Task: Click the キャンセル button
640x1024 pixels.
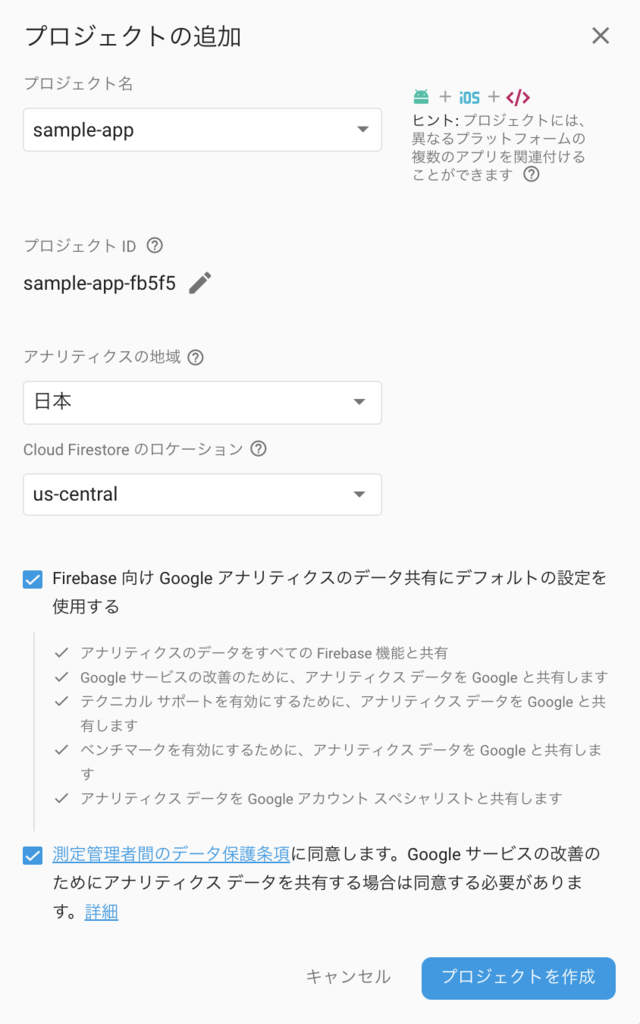Action: [347, 978]
